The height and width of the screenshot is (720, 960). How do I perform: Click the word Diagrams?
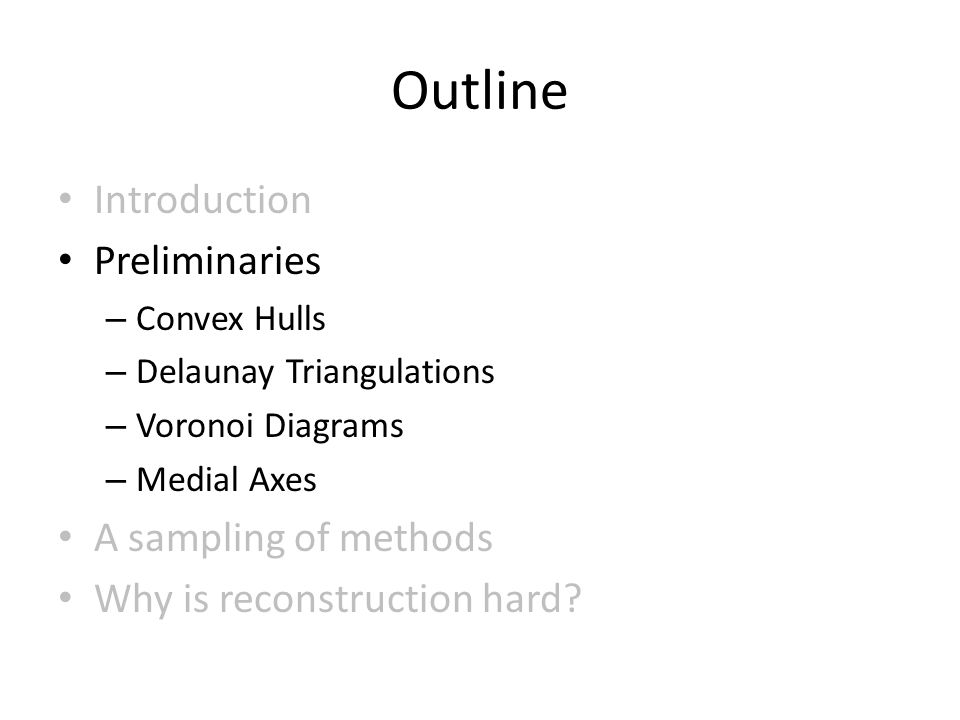coord(334,426)
